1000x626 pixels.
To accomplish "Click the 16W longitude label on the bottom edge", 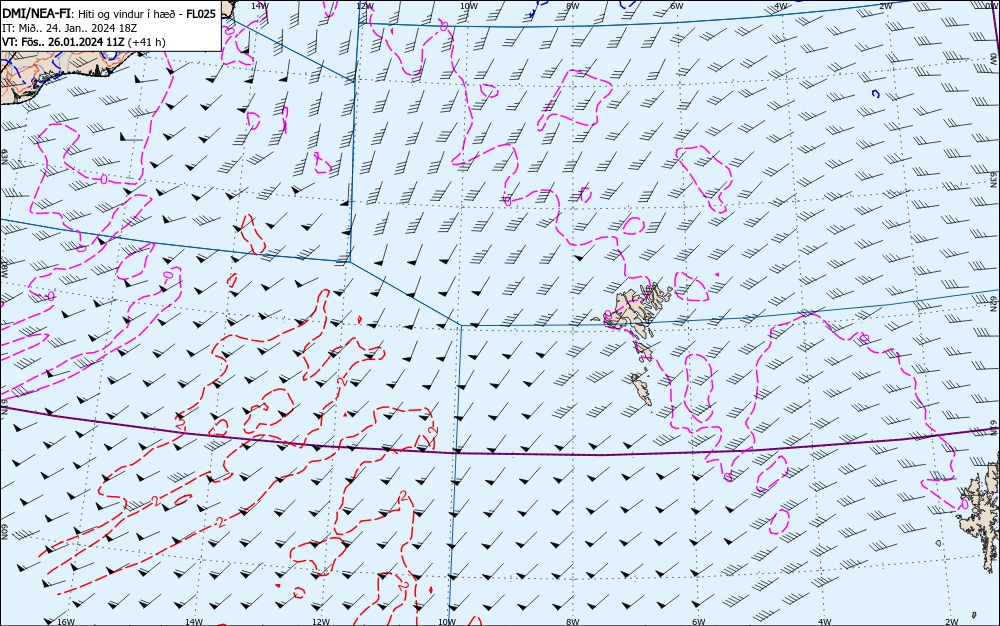I will (66, 622).
